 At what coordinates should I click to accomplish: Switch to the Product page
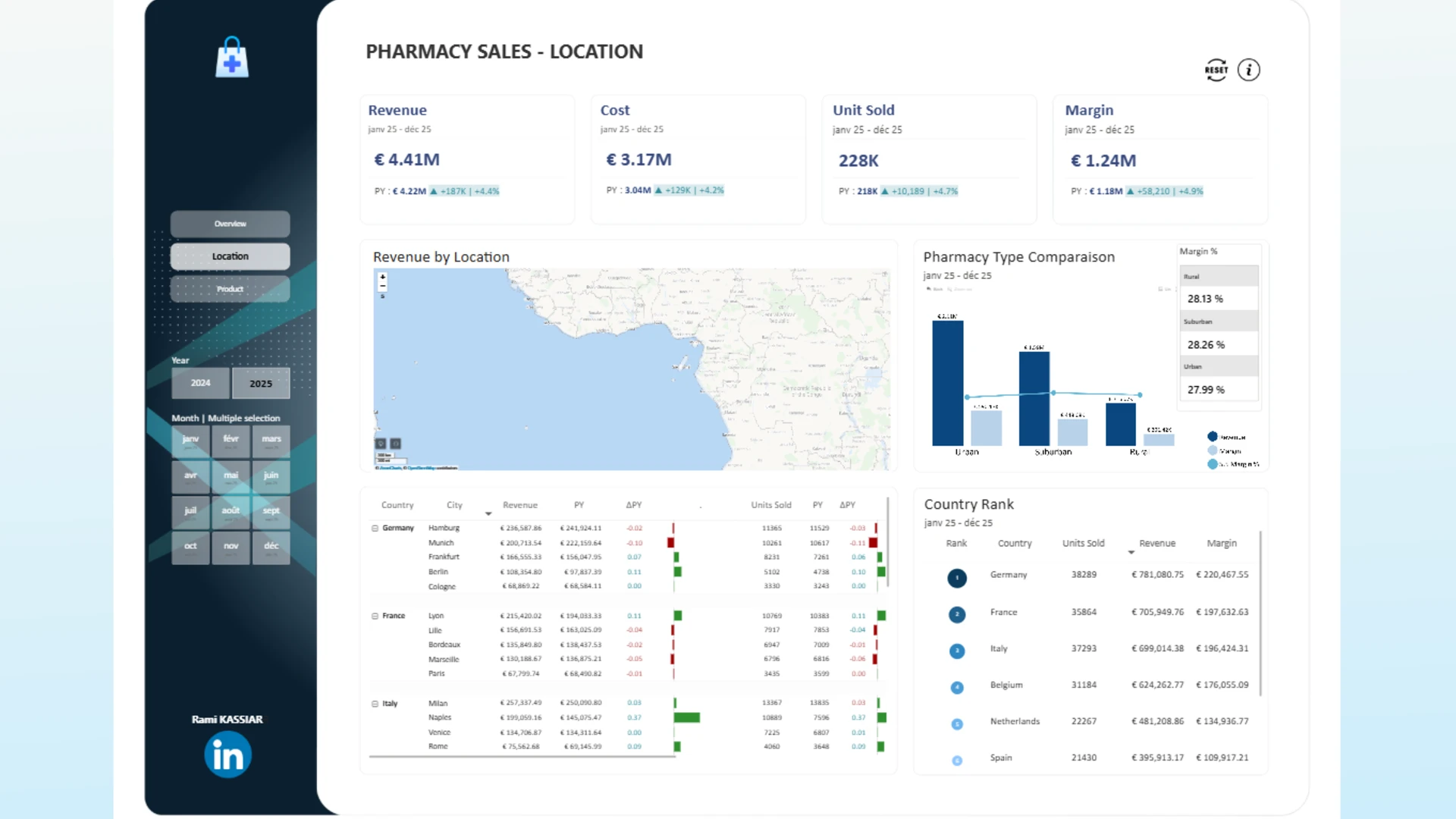click(x=230, y=289)
